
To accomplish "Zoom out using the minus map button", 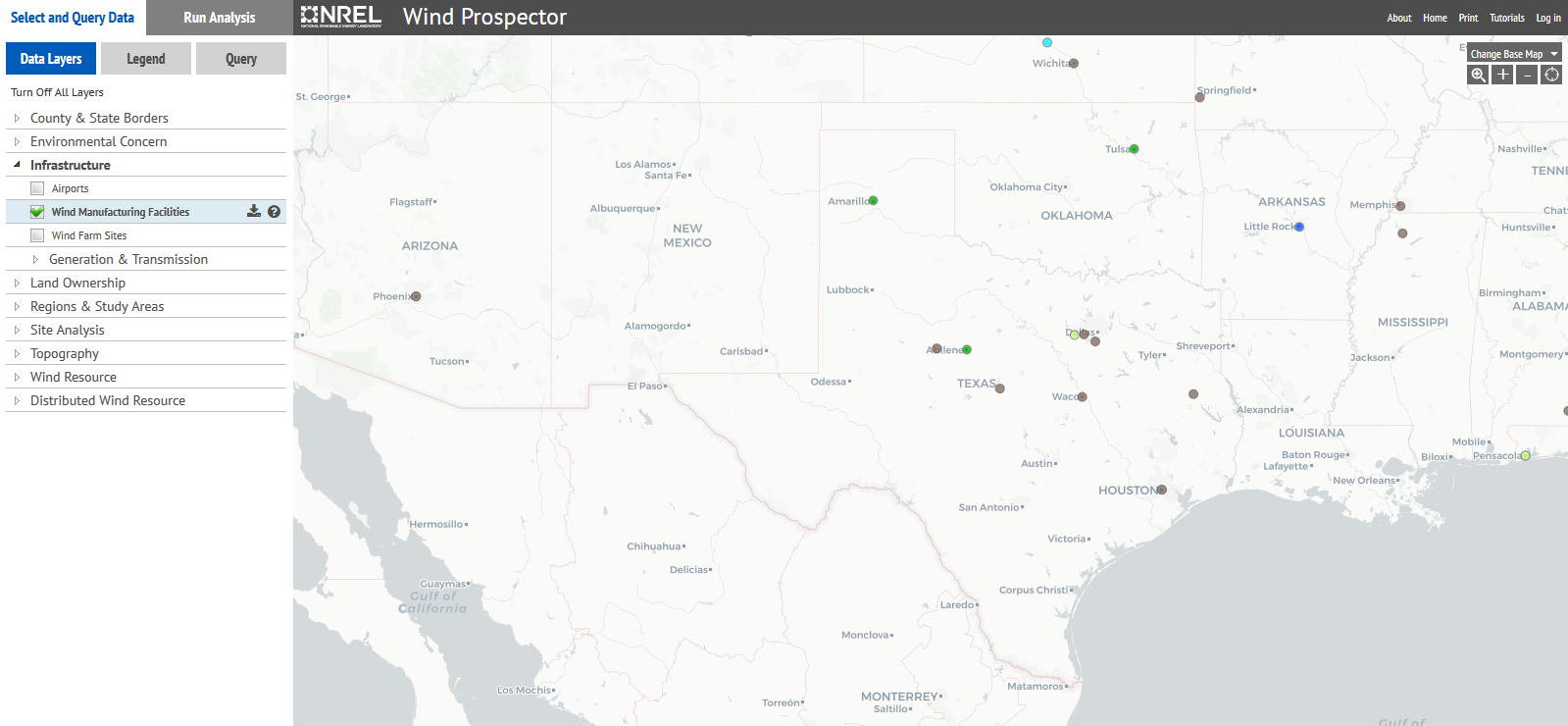I will [x=1527, y=75].
